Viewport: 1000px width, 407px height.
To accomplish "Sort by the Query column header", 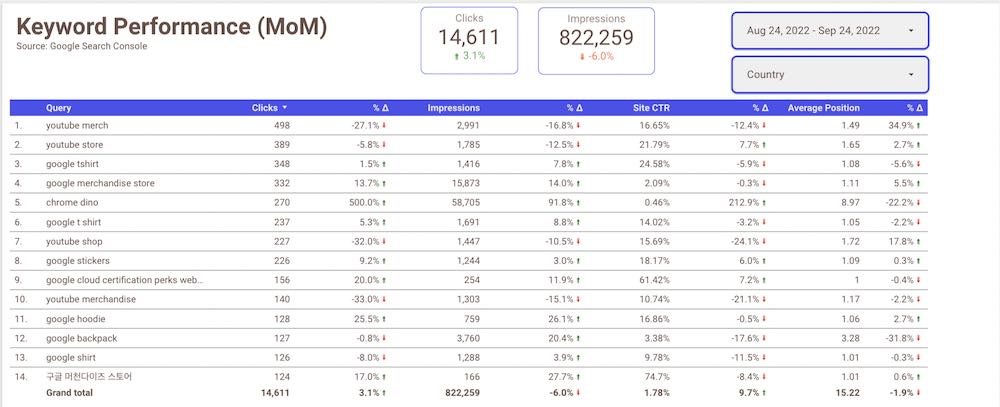I will 59,108.
